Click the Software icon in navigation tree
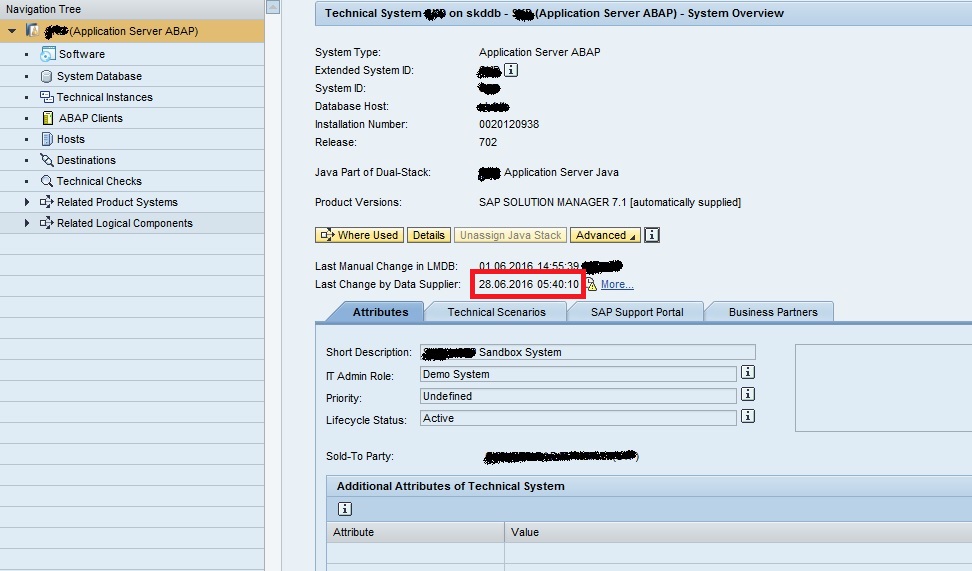 (47, 55)
